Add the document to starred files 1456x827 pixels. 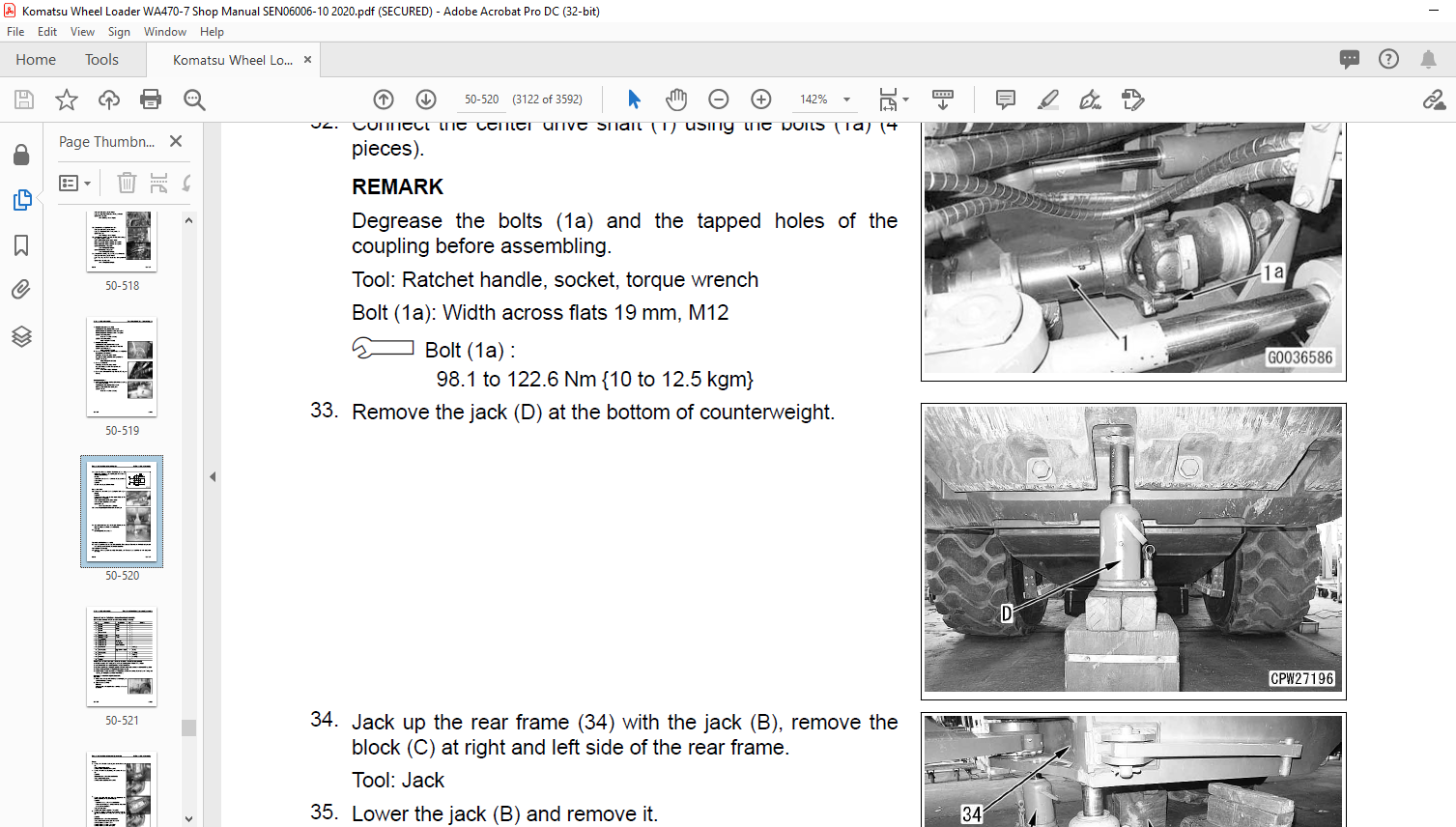tap(67, 100)
